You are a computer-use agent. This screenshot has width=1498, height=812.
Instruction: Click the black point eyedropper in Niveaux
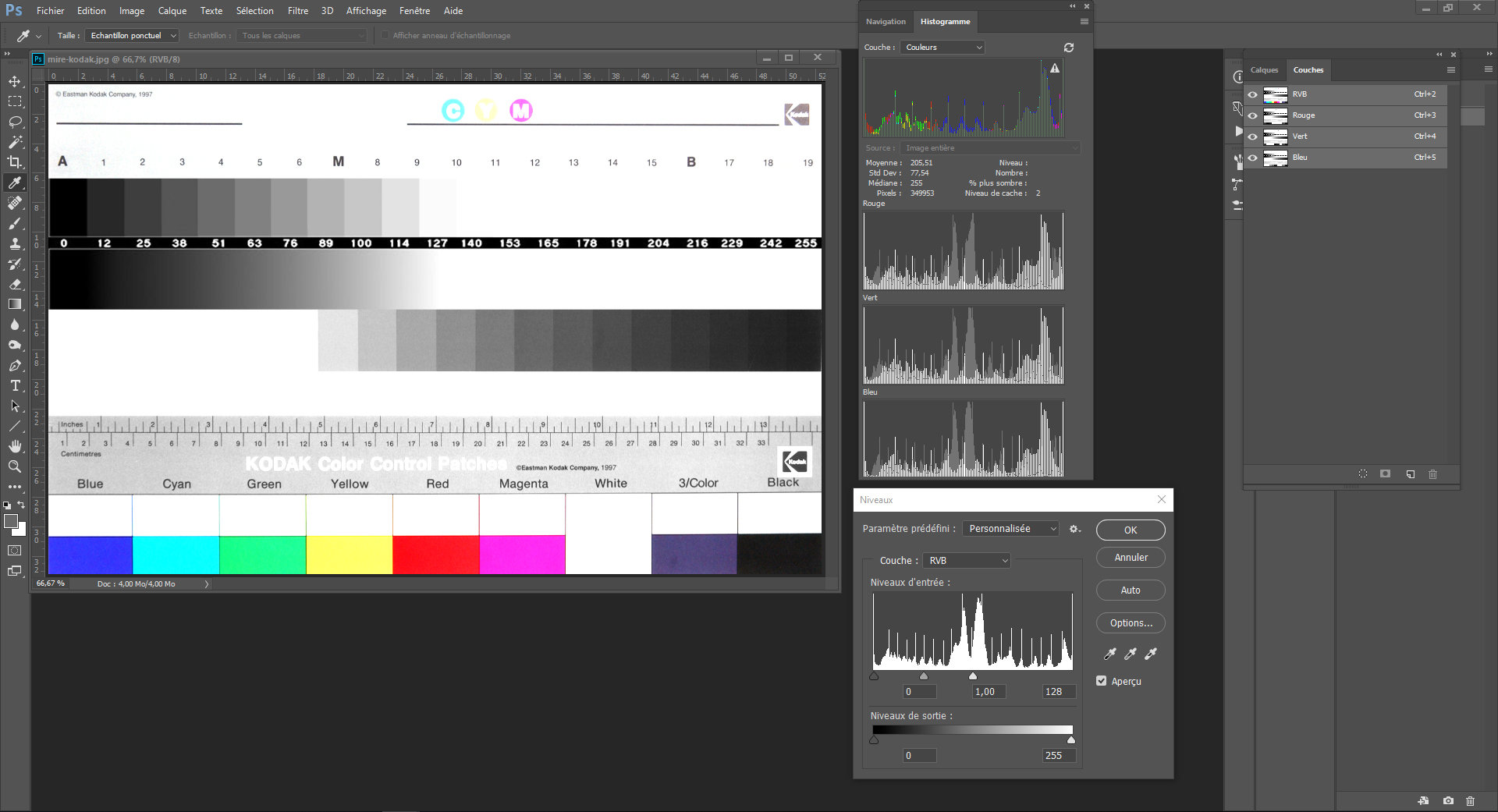pos(1110,654)
